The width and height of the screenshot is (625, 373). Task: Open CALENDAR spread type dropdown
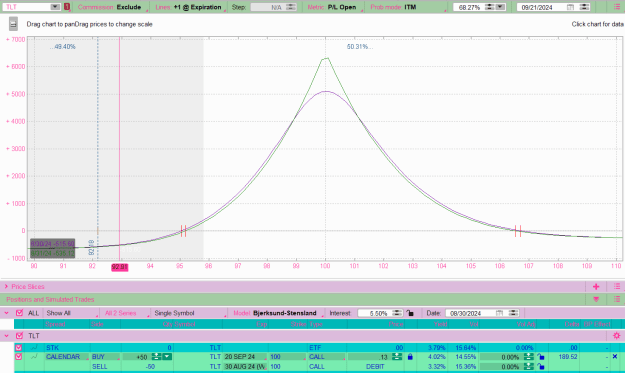[67, 357]
